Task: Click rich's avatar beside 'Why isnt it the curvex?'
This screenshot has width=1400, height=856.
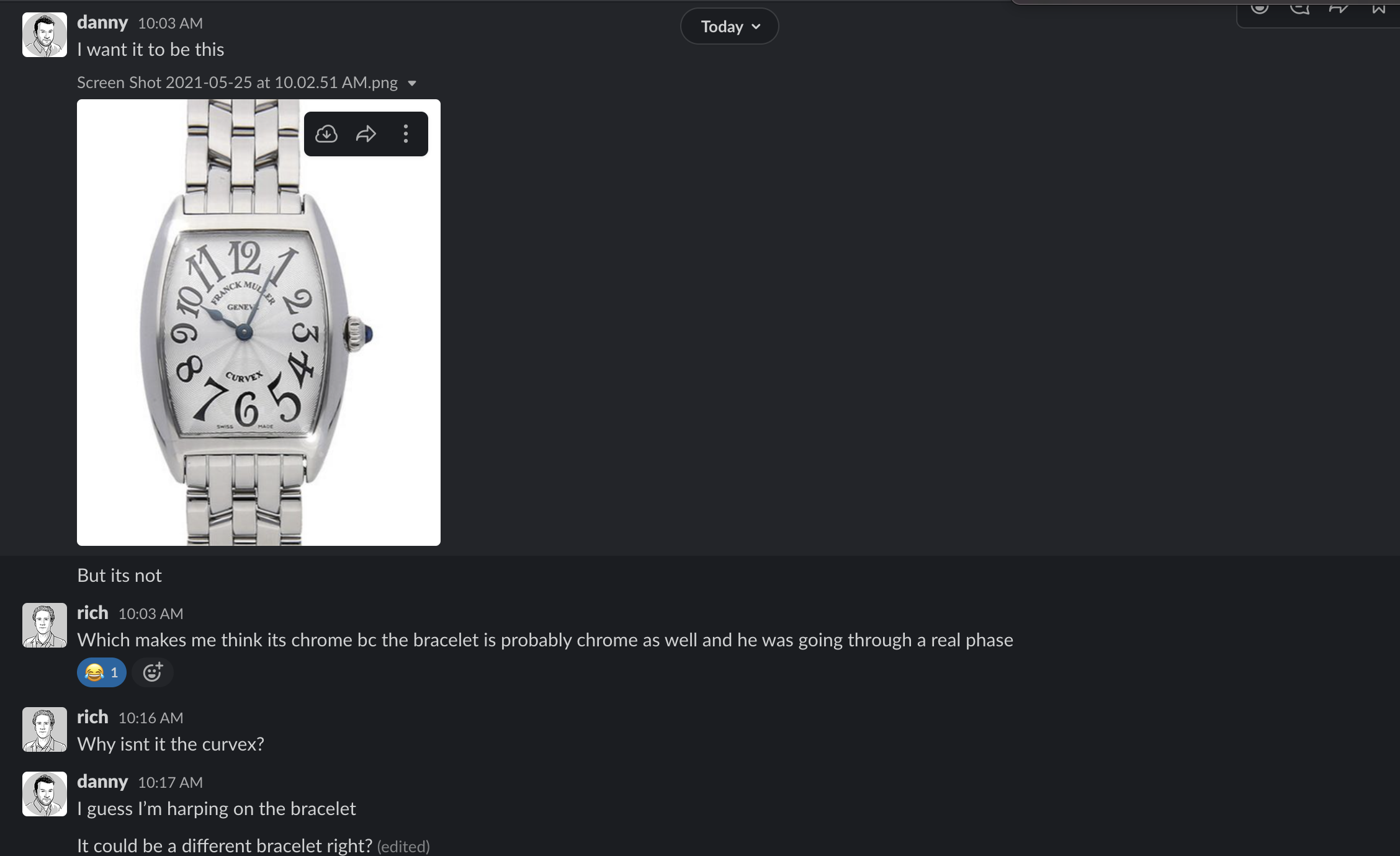Action: coord(45,729)
